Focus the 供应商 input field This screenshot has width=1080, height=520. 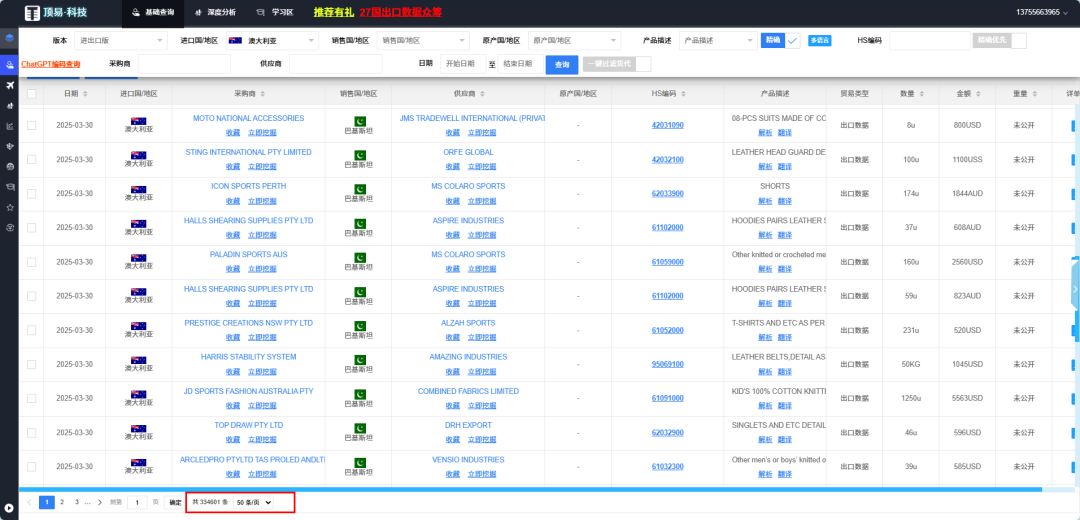[x=335, y=64]
